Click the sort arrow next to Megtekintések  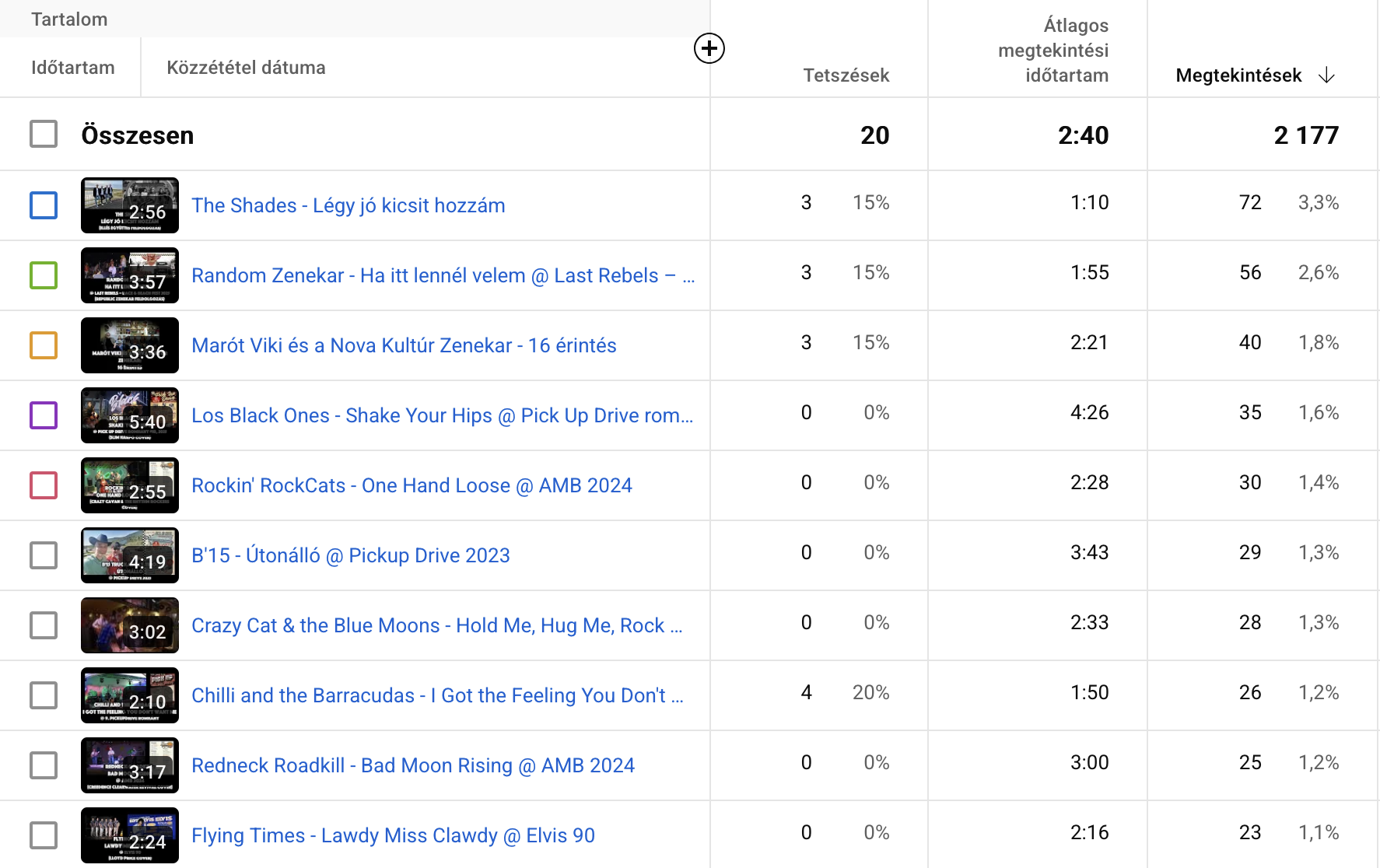(1326, 75)
